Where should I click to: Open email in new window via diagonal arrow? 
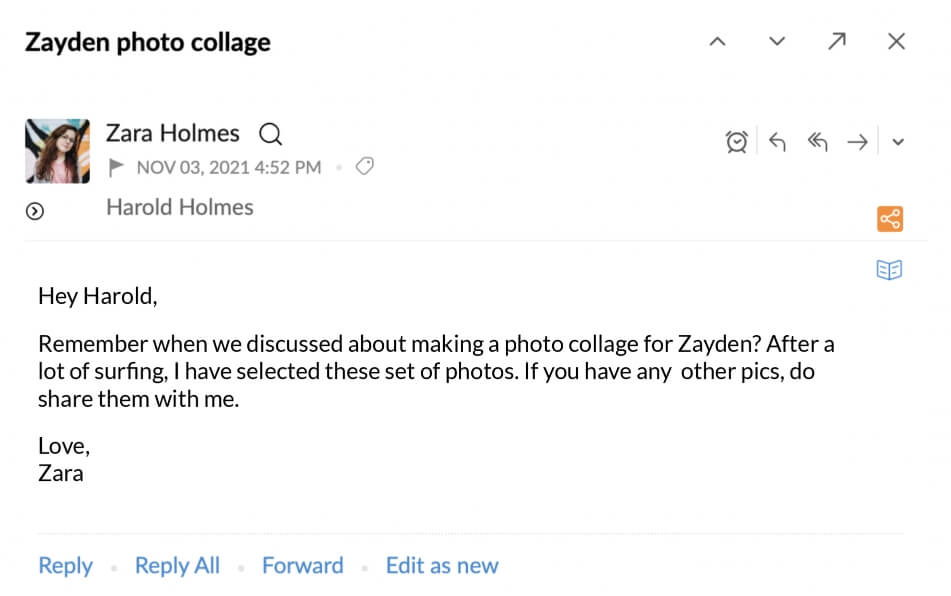(837, 42)
